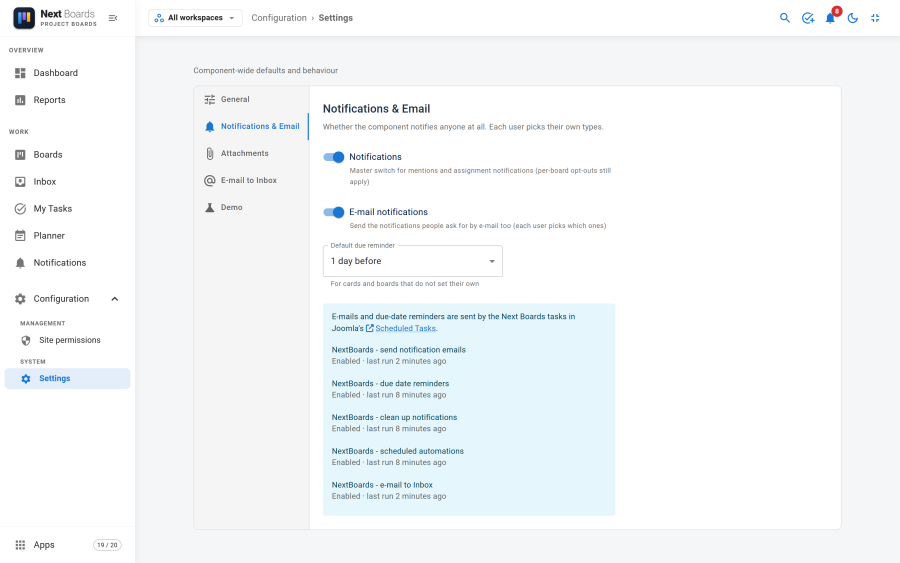Image resolution: width=900 pixels, height=563 pixels.
Task: Click the Reports chart icon
Action: click(20, 100)
